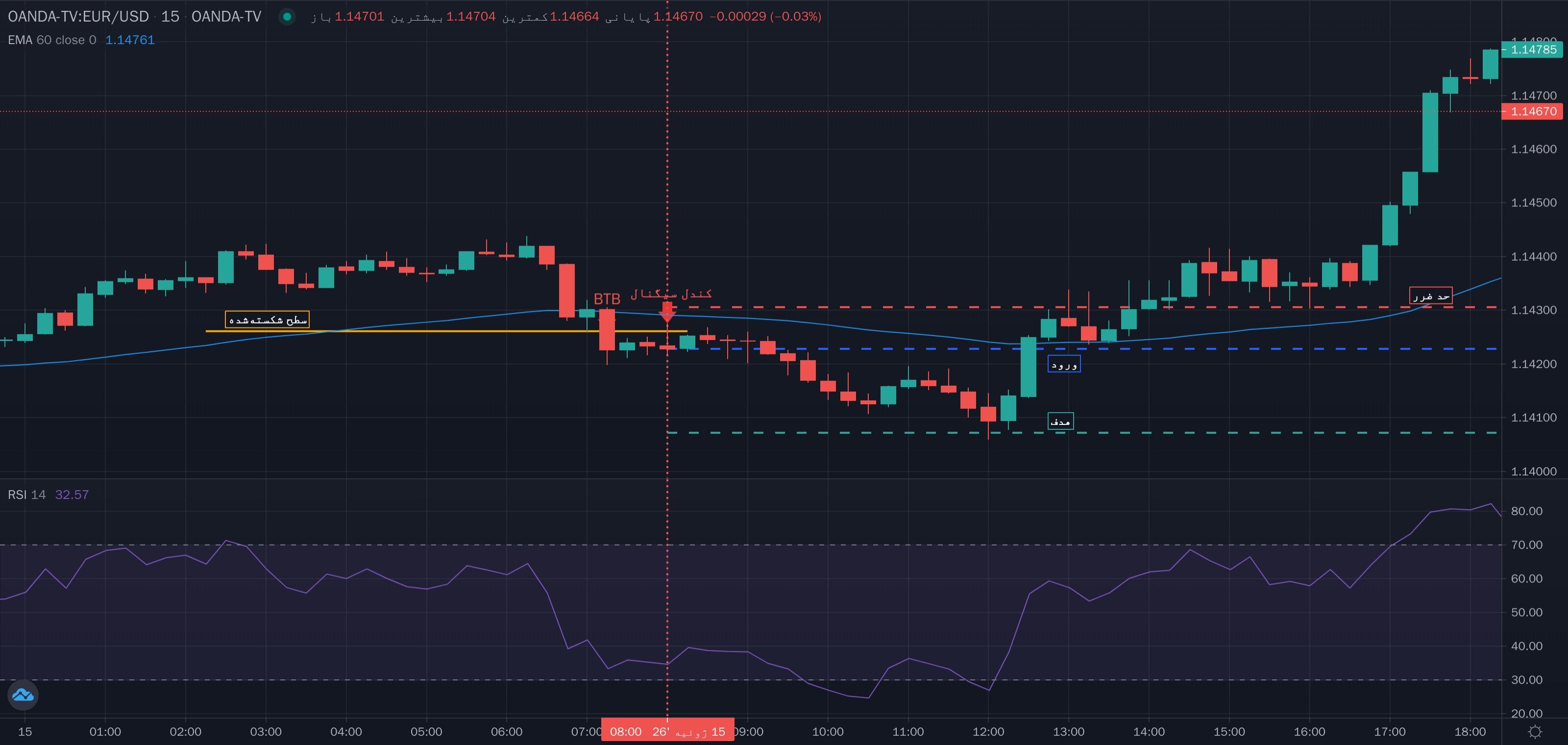This screenshot has width=1568, height=745.
Task: Click the red price label 1.14670
Action: click(1533, 111)
